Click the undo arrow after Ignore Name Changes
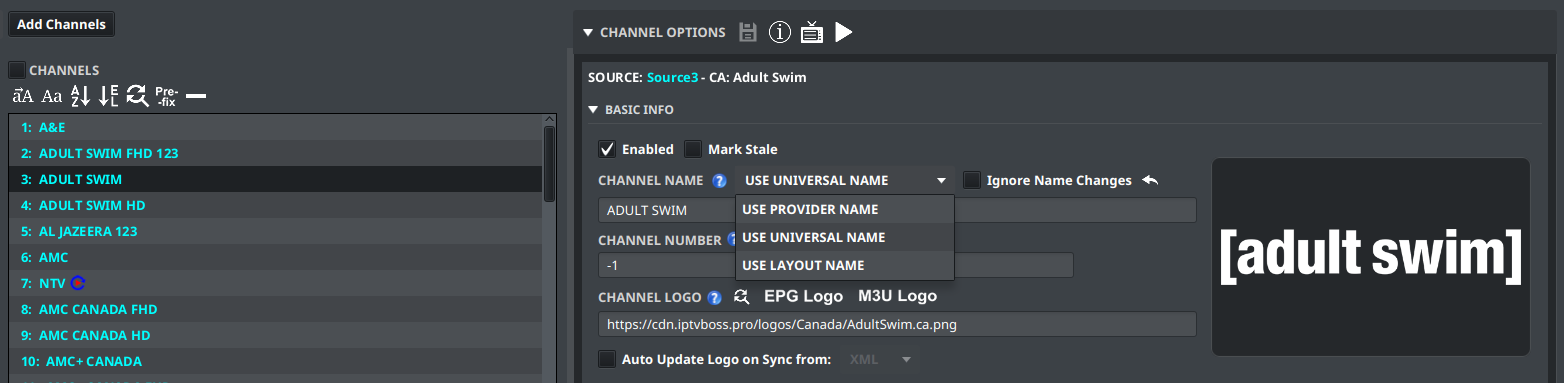Viewport: 1564px width, 383px height. 1150,180
